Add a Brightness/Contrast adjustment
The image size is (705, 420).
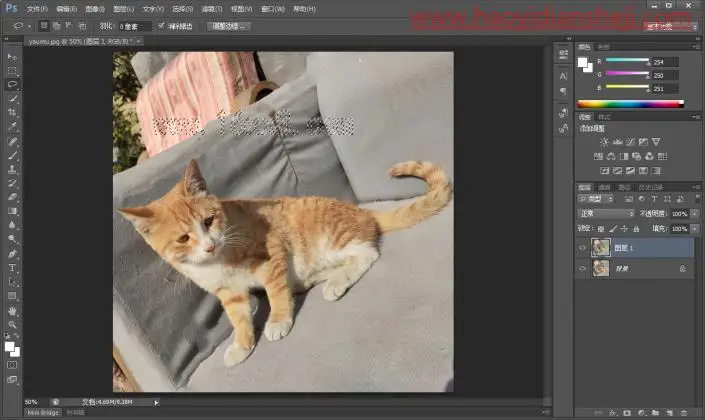pos(604,142)
